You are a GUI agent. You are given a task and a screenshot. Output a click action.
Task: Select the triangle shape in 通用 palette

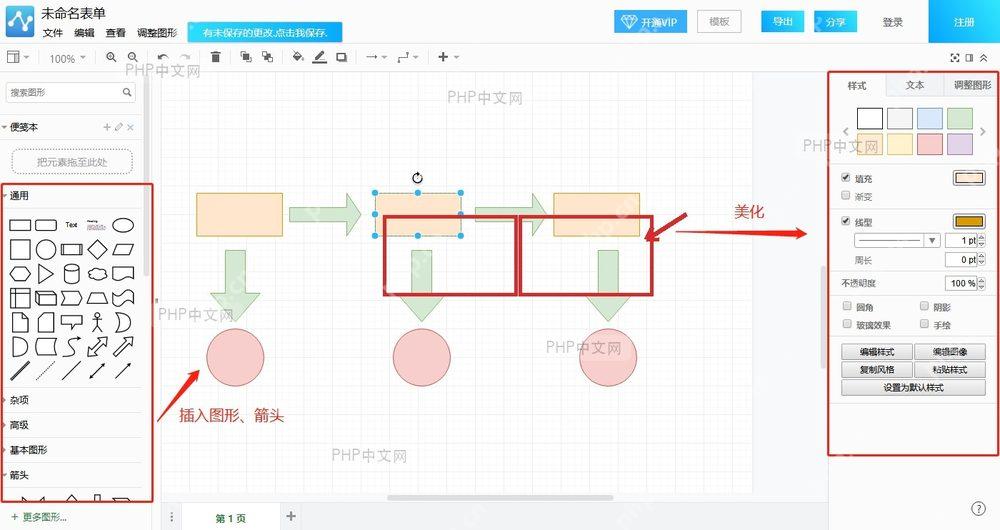tap(46, 274)
